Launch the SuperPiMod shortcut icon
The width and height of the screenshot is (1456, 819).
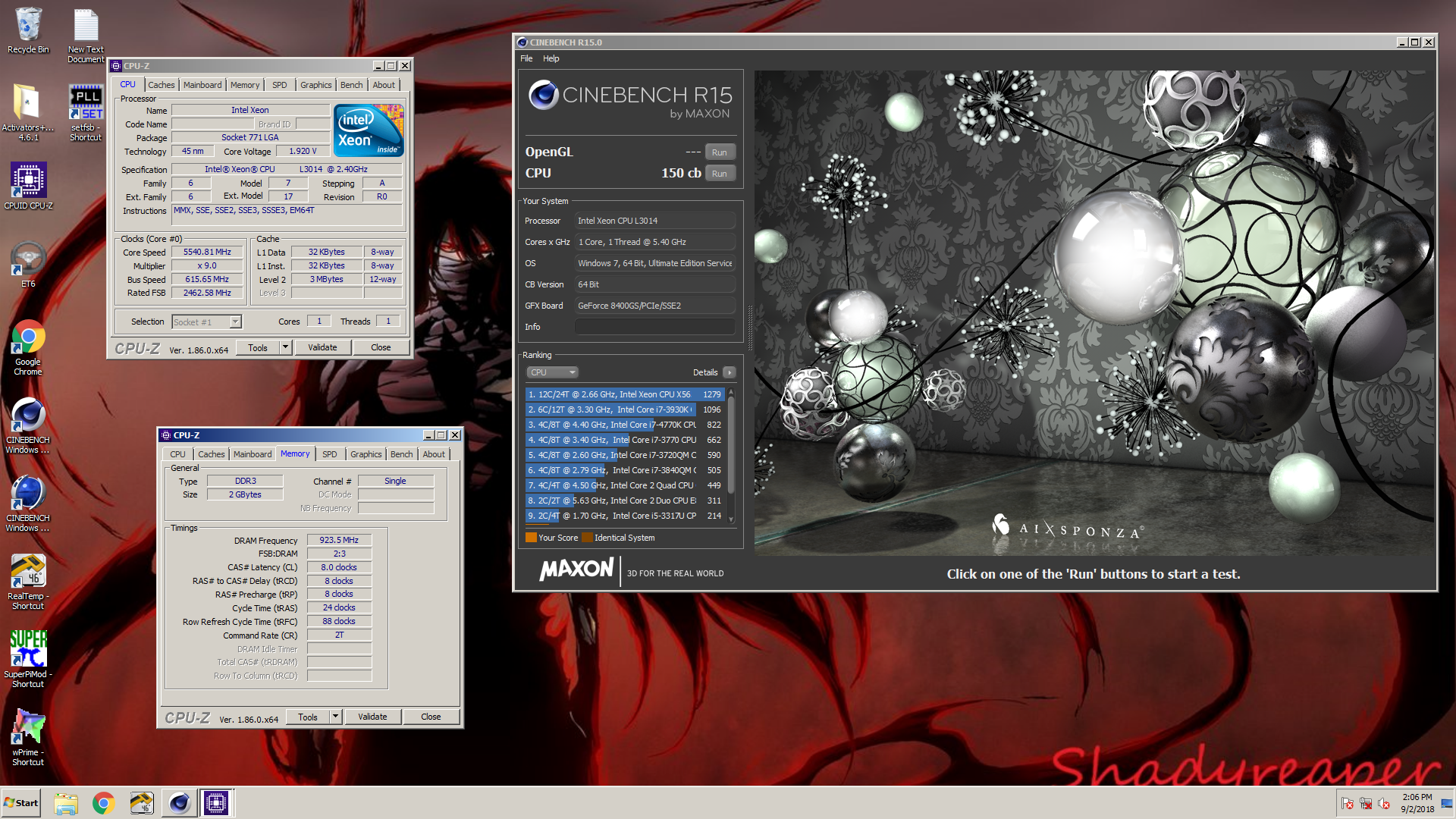pyautogui.click(x=28, y=660)
